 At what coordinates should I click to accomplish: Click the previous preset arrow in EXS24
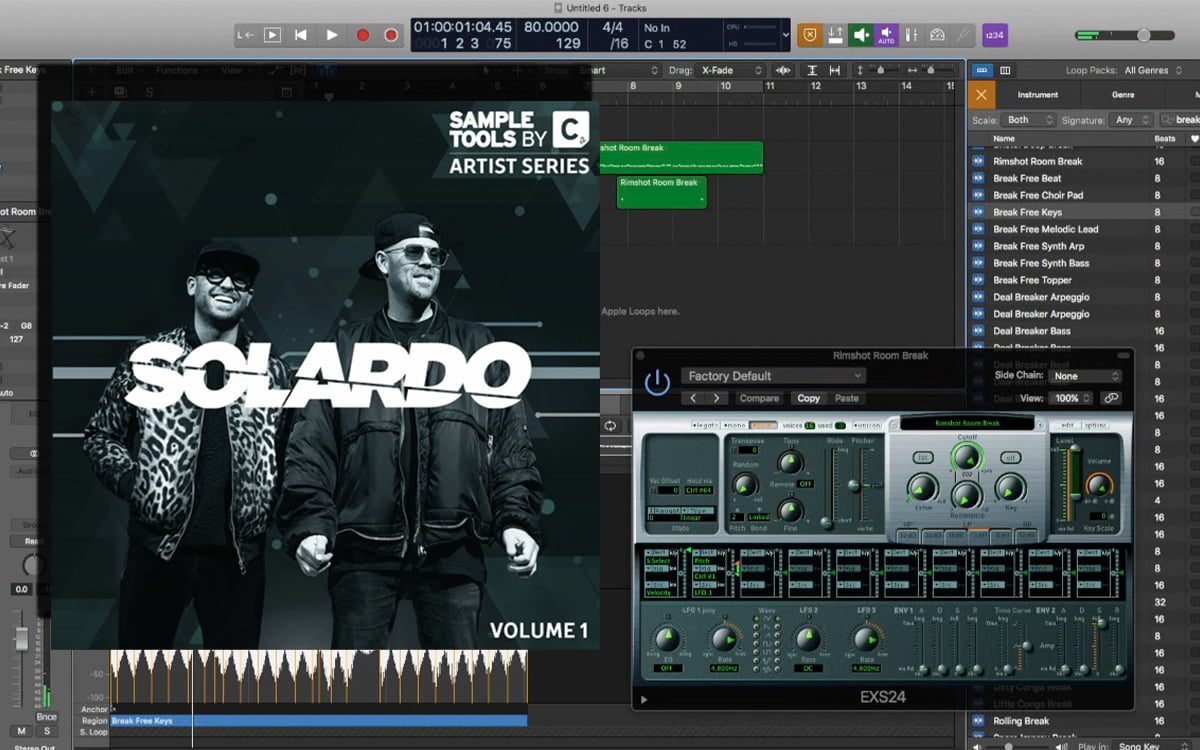point(694,398)
